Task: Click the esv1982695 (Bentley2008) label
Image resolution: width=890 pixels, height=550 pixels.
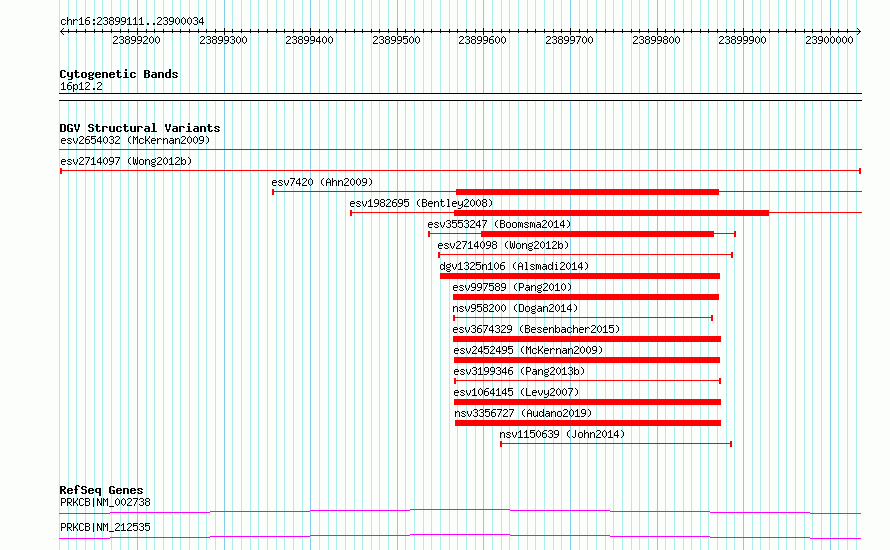Action: pos(421,203)
